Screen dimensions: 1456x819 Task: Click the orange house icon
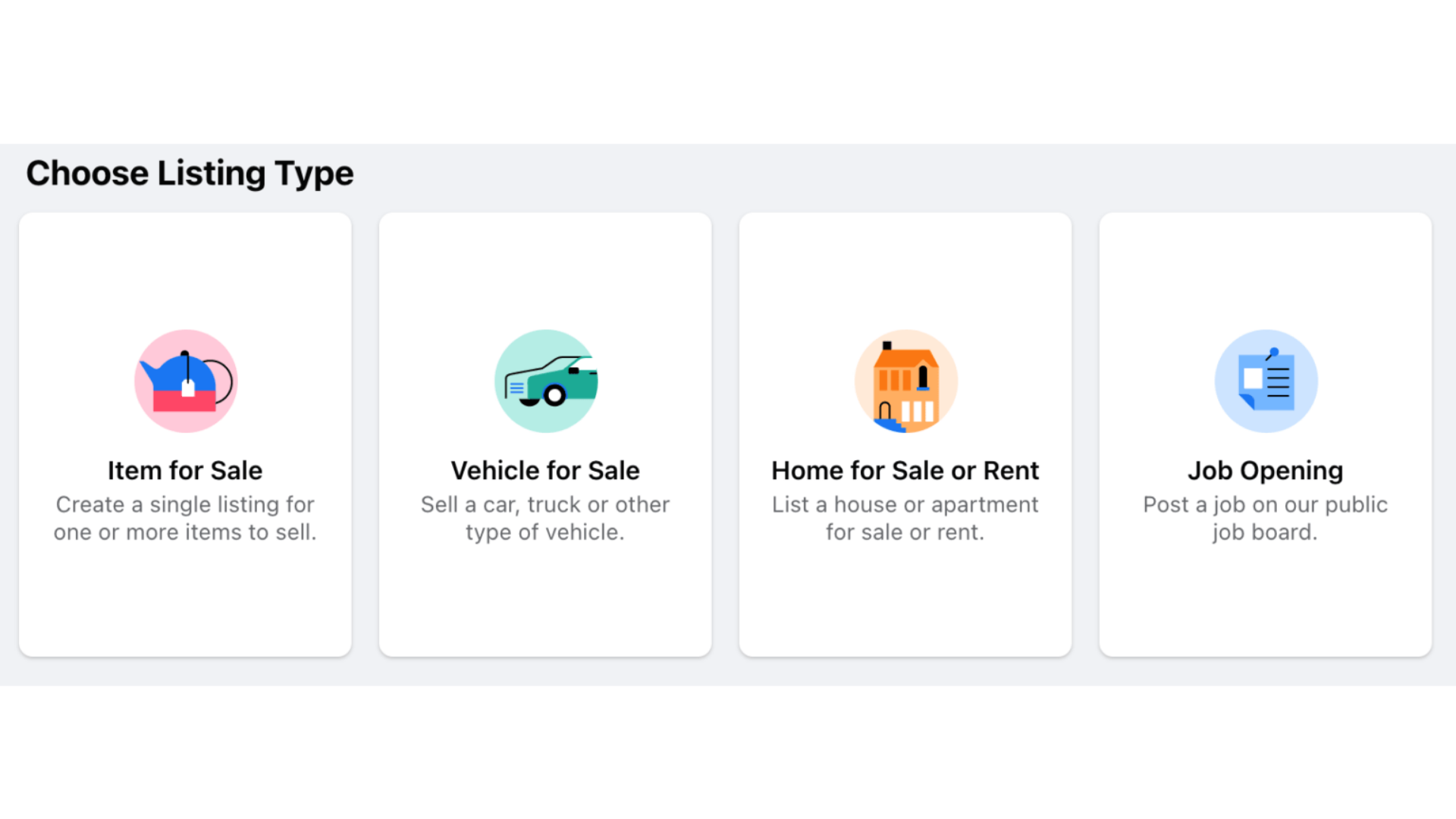(x=906, y=381)
